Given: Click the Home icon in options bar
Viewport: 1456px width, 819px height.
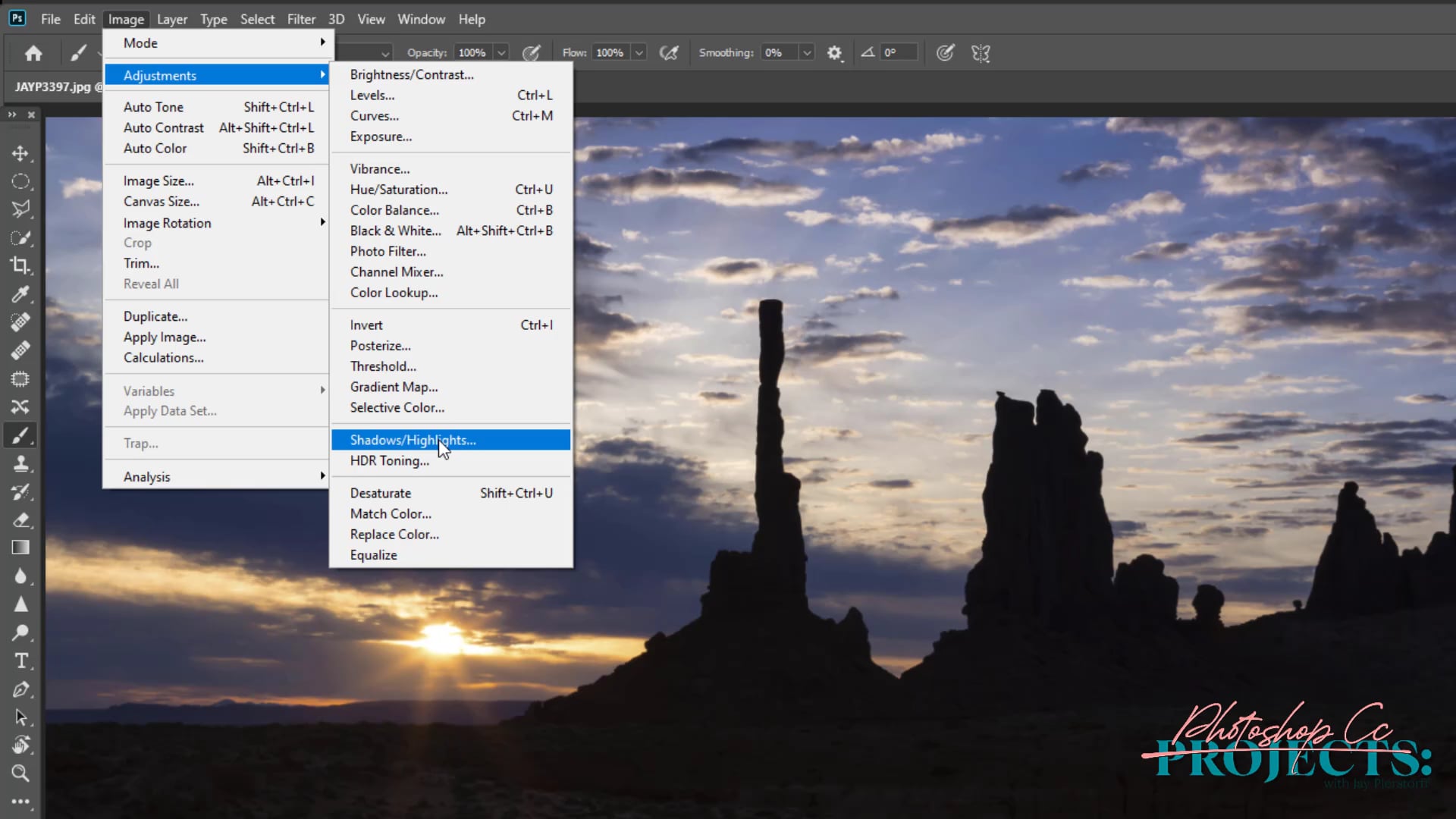Looking at the screenshot, I should [33, 53].
